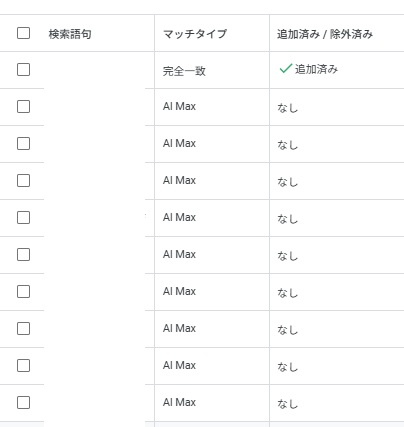Sort by the マッチタイプ column header
The image size is (404, 427).
tap(195, 34)
